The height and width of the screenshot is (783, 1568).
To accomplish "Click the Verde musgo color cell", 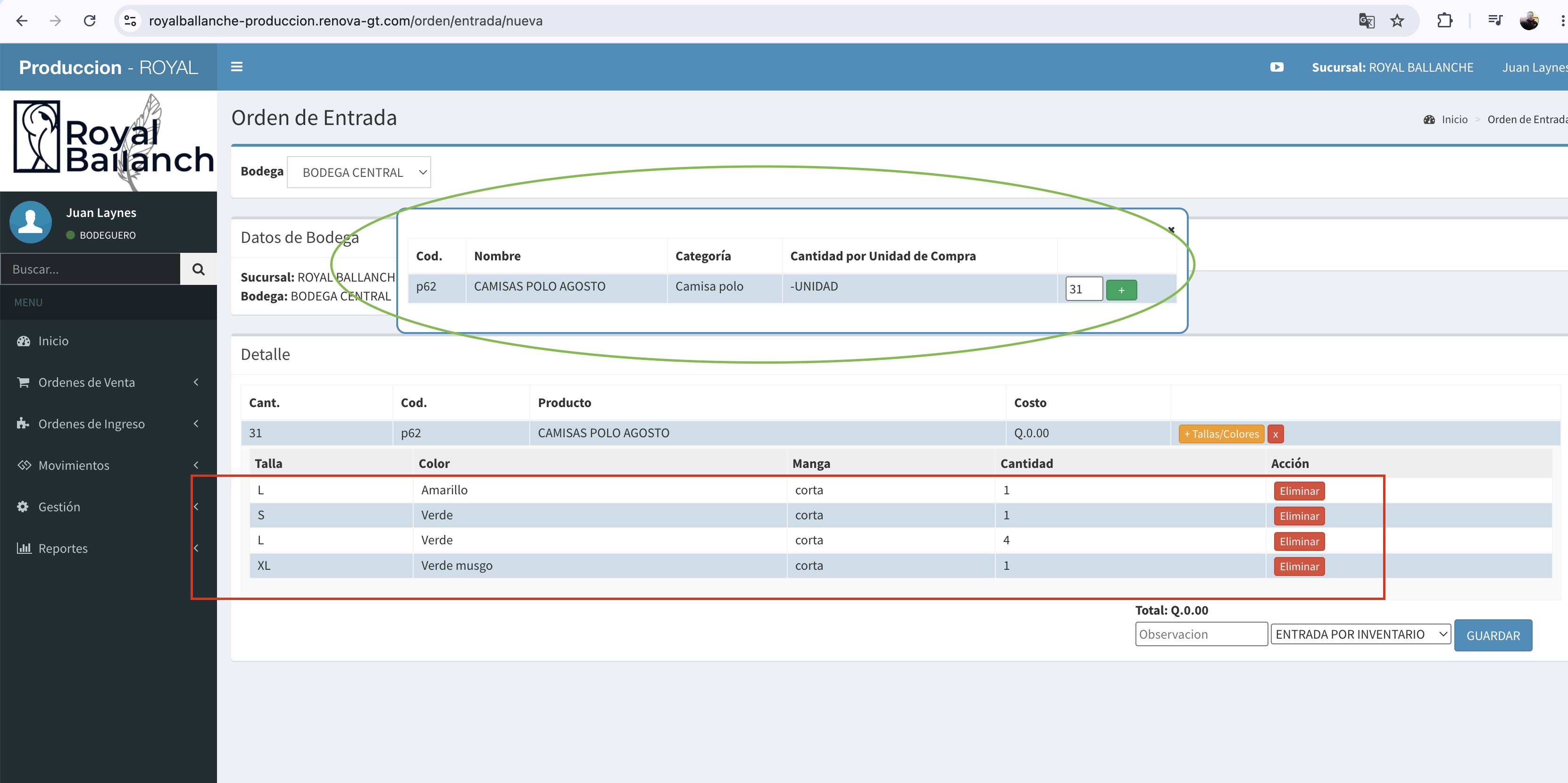I will coord(600,566).
